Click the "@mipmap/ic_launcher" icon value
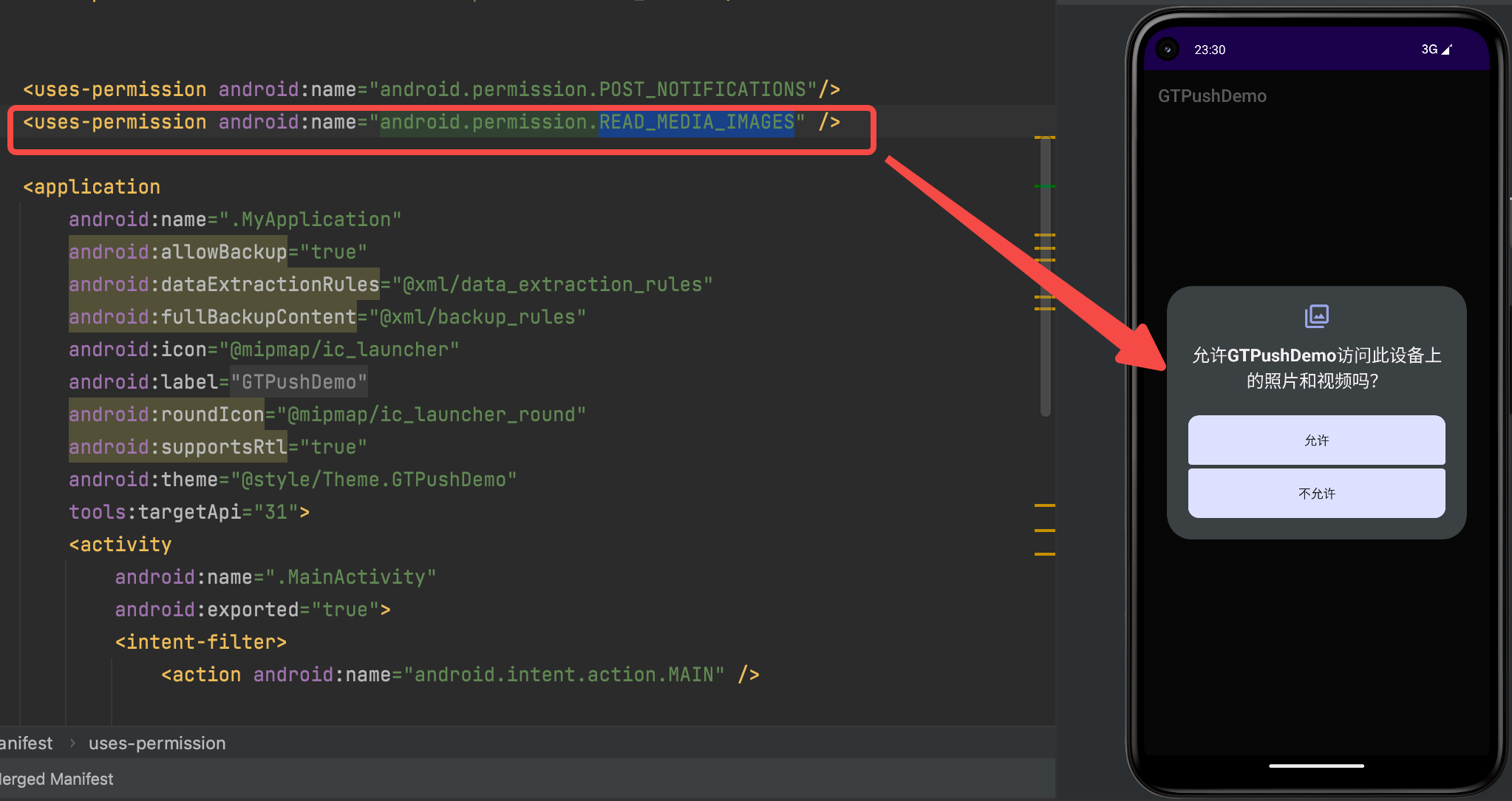Viewport: 1512px width, 801px height. pos(339,350)
